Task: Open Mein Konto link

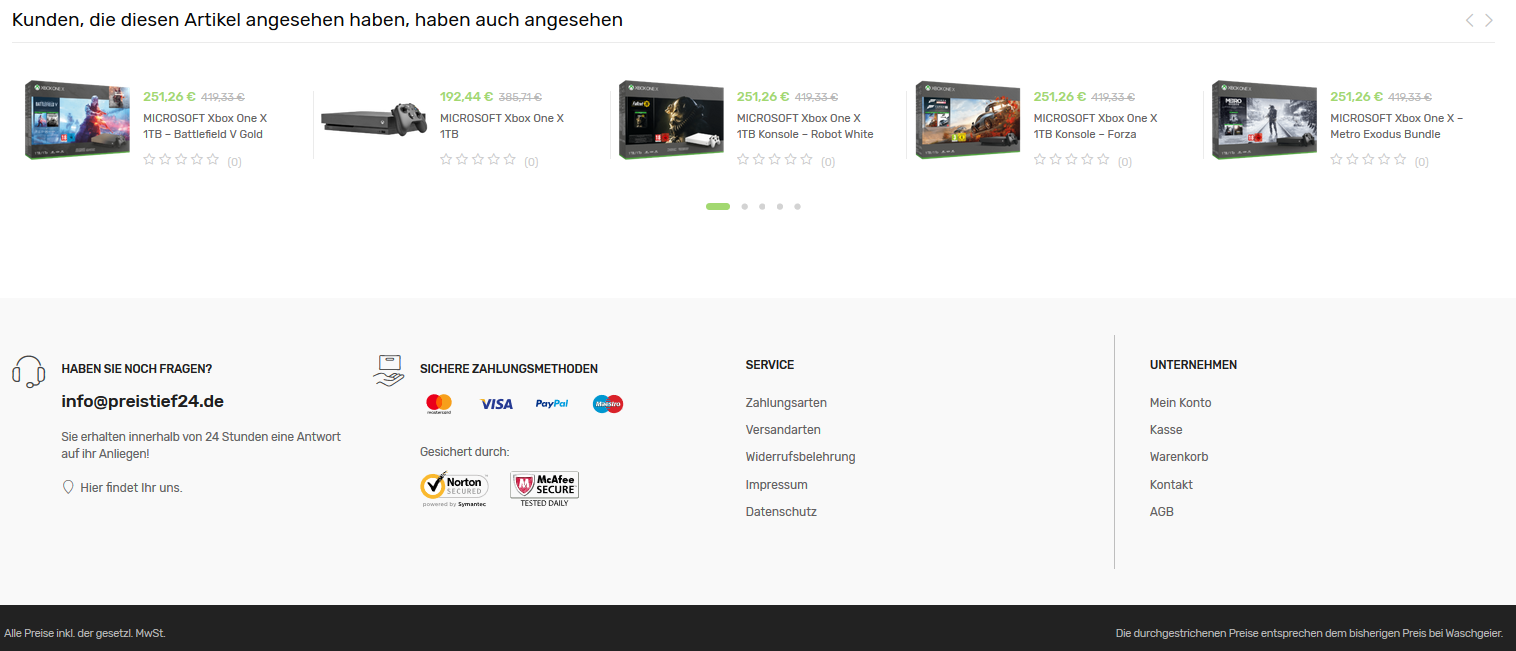Action: pyautogui.click(x=1180, y=403)
